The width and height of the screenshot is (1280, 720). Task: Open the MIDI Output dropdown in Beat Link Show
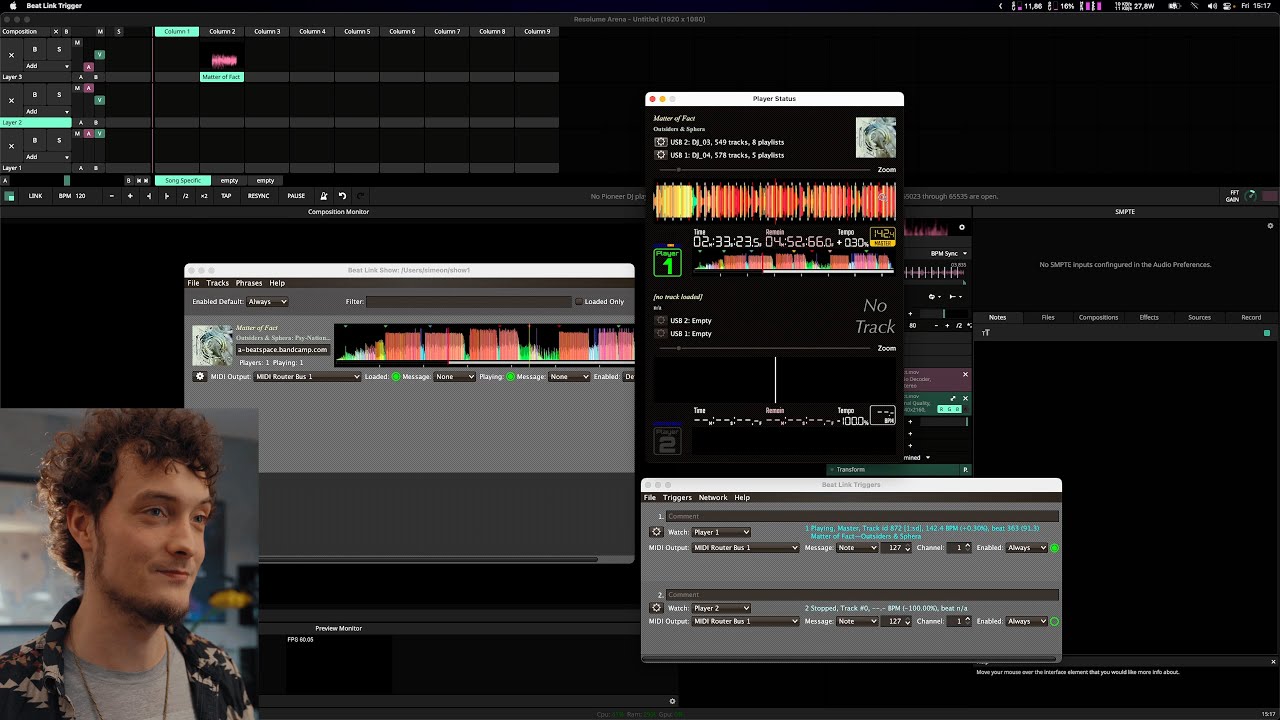(307, 377)
